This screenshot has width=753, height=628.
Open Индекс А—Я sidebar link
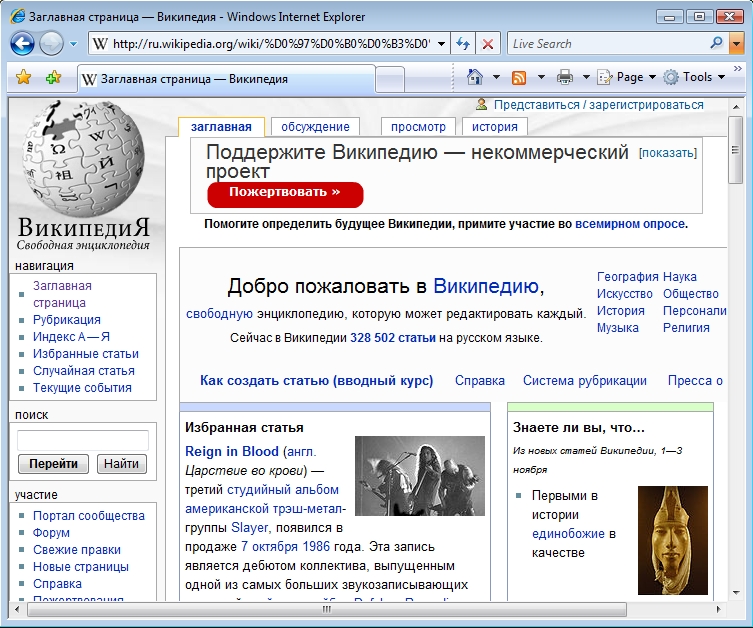(71, 337)
